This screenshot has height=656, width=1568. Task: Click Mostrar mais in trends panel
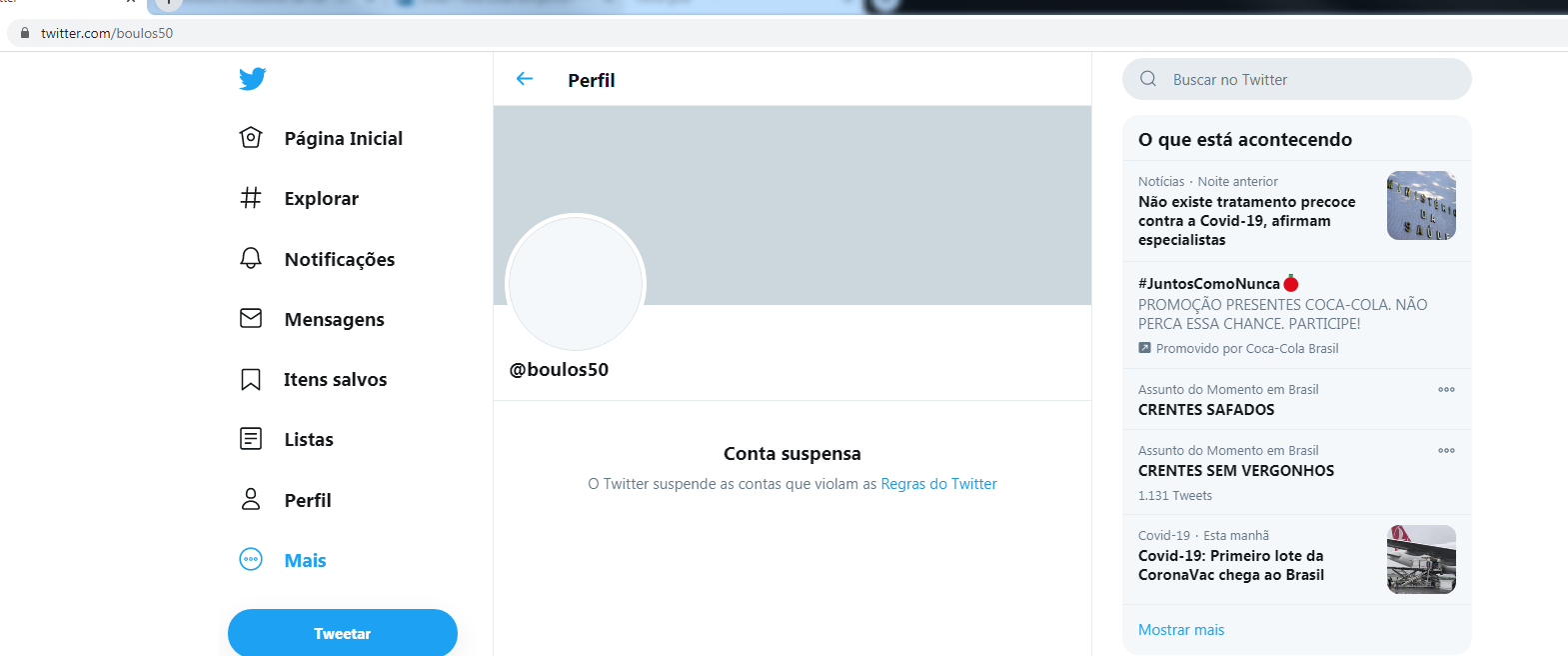coord(1181,630)
